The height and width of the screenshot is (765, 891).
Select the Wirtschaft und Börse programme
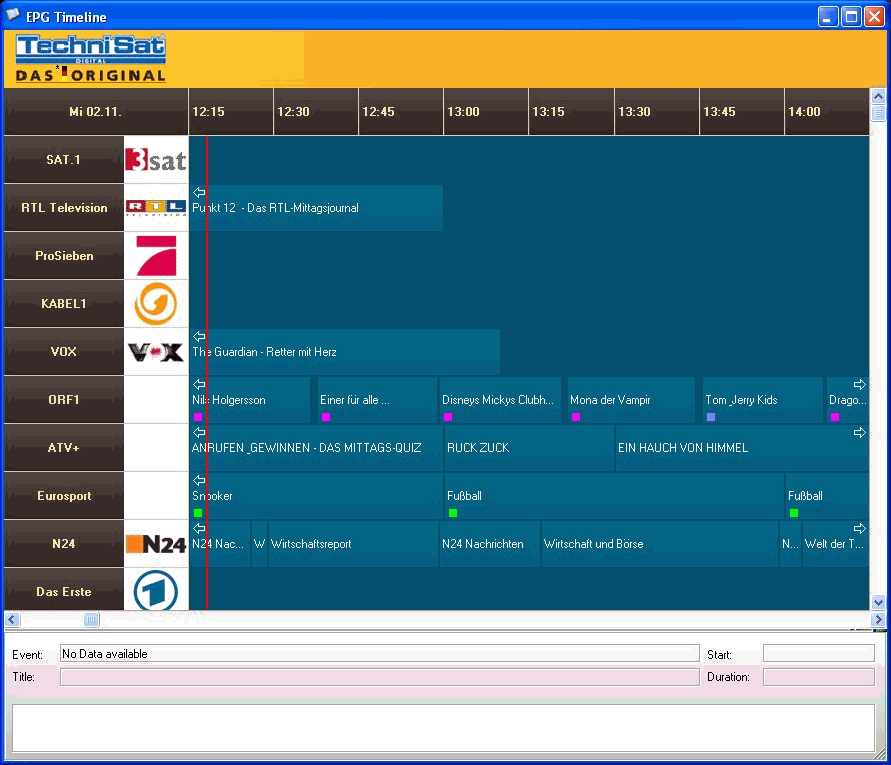[x=660, y=544]
